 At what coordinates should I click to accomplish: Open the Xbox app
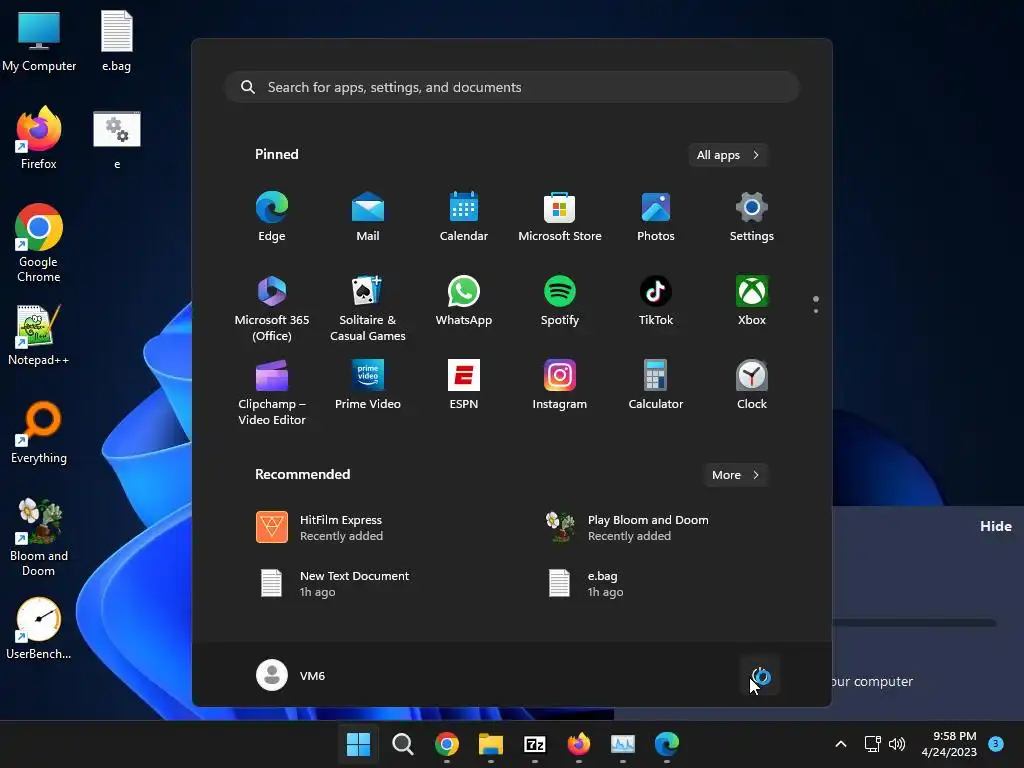(752, 301)
